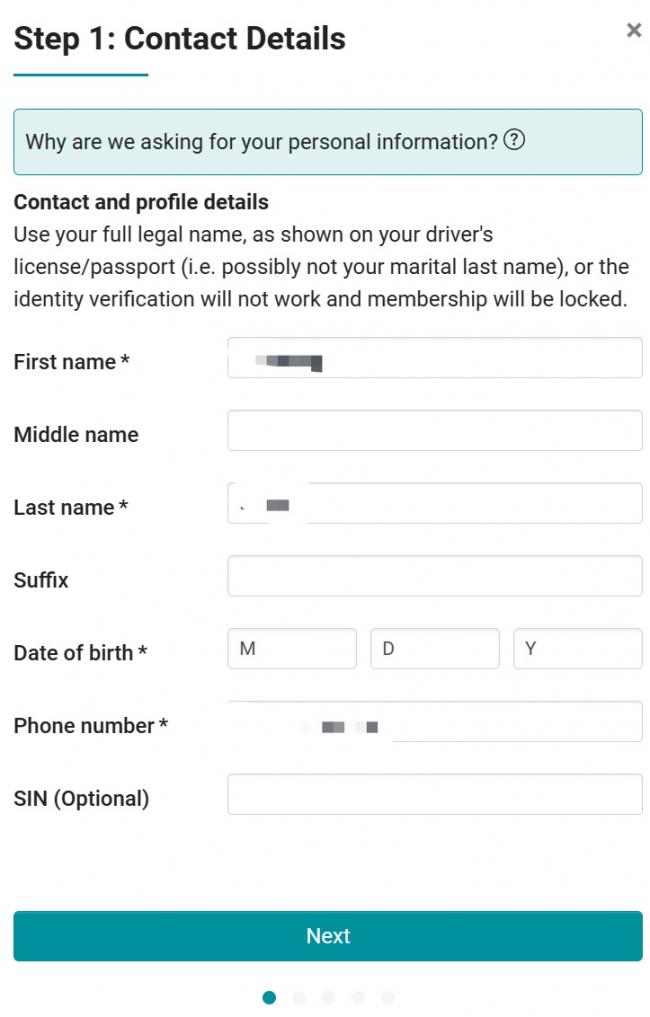Viewport: 650px width, 1017px height.
Task: Close the Contact Details dialog
Action: click(633, 30)
